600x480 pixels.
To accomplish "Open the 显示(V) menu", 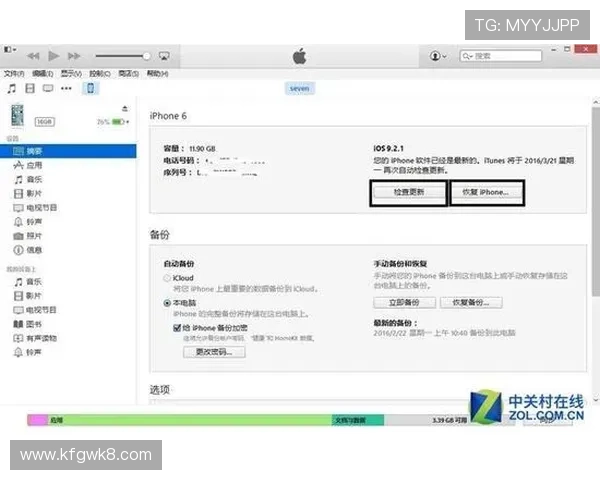I will (x=71, y=73).
